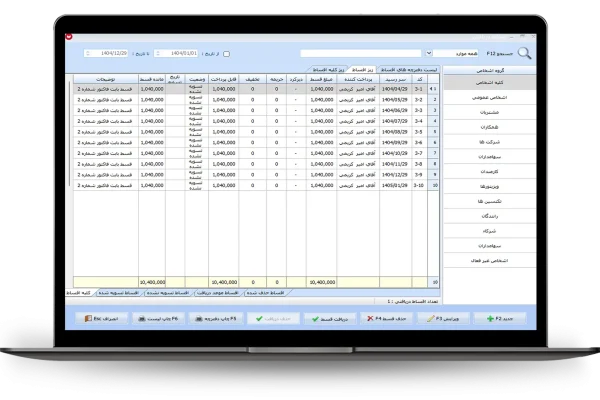Viewport: 600px width, 400px height.
Task: Click the disabled Delete receipt button
Action: (x=270, y=316)
